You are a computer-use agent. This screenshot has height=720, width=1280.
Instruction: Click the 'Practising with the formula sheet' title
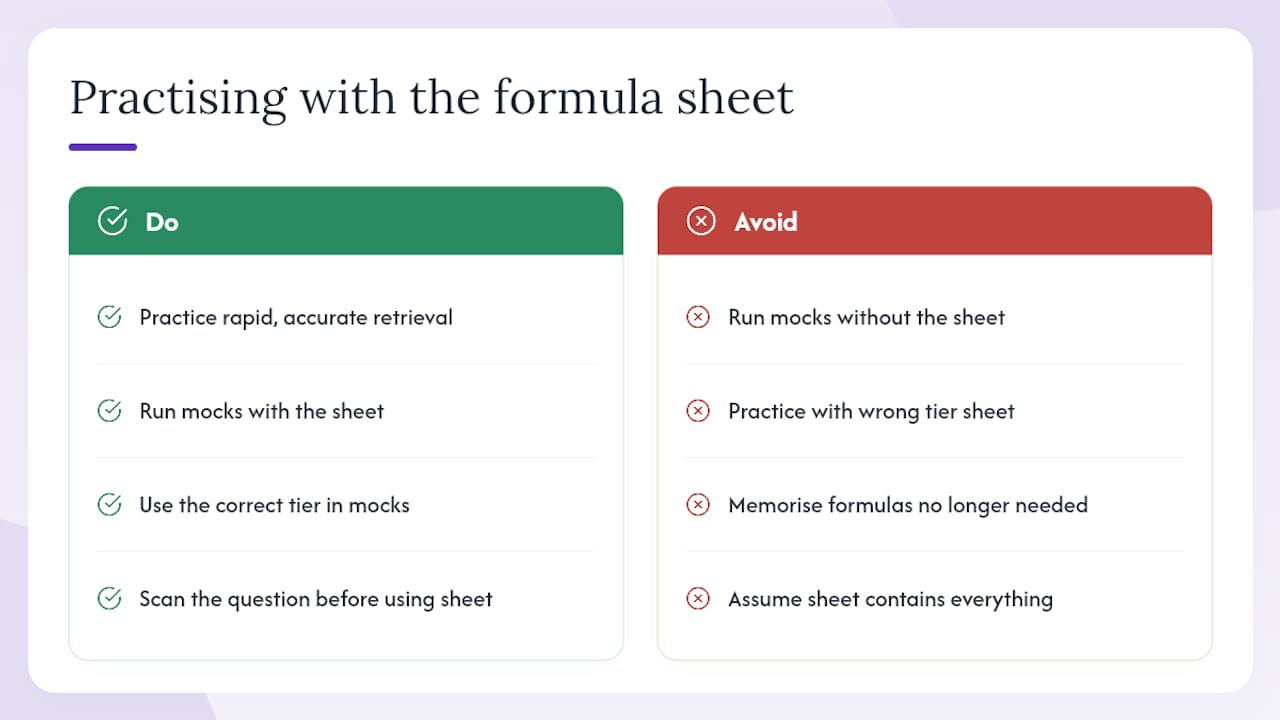431,98
